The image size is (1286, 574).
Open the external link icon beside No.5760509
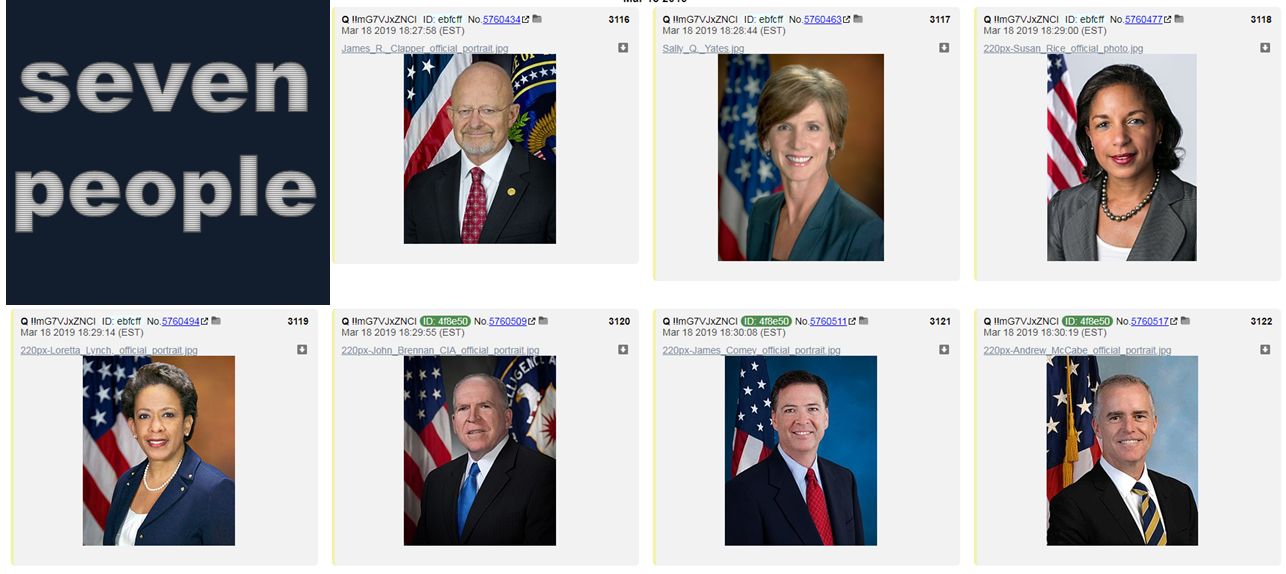(532, 321)
